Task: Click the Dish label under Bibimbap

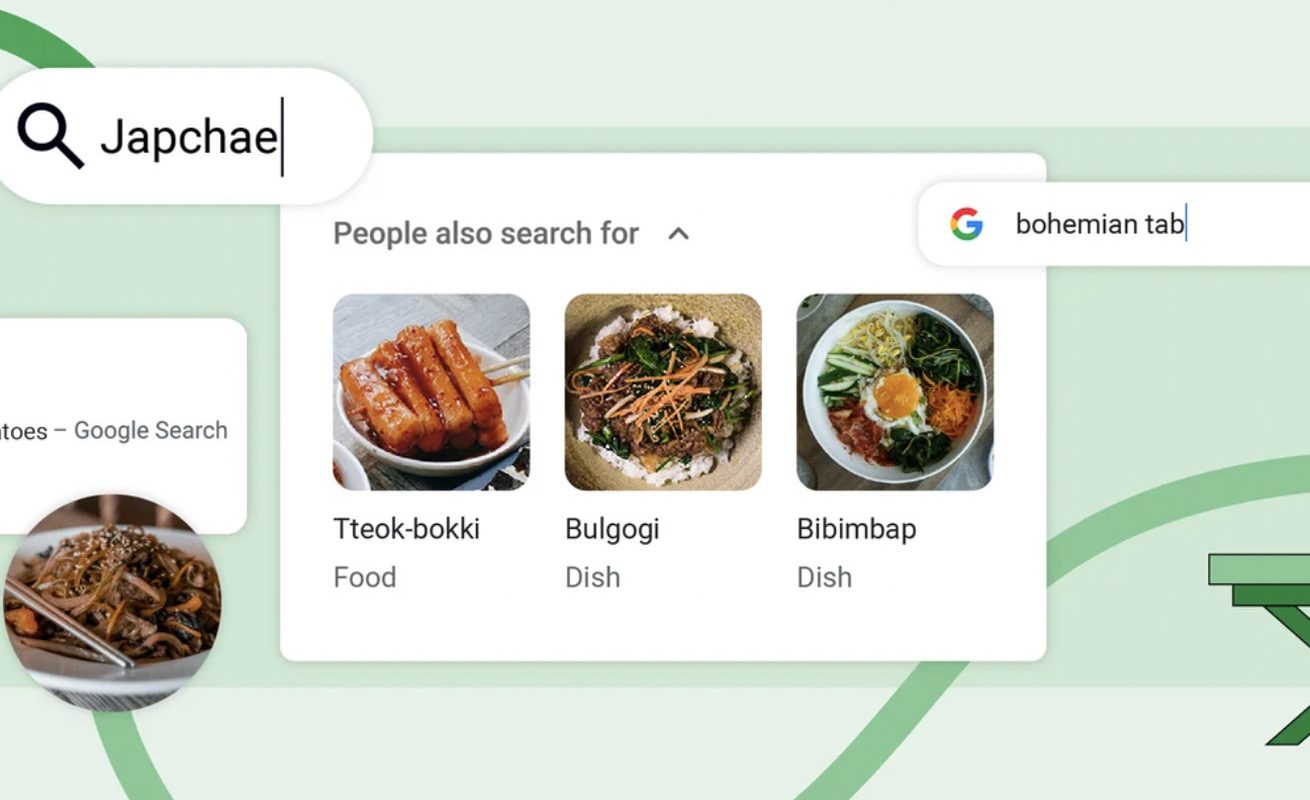Action: (x=824, y=577)
